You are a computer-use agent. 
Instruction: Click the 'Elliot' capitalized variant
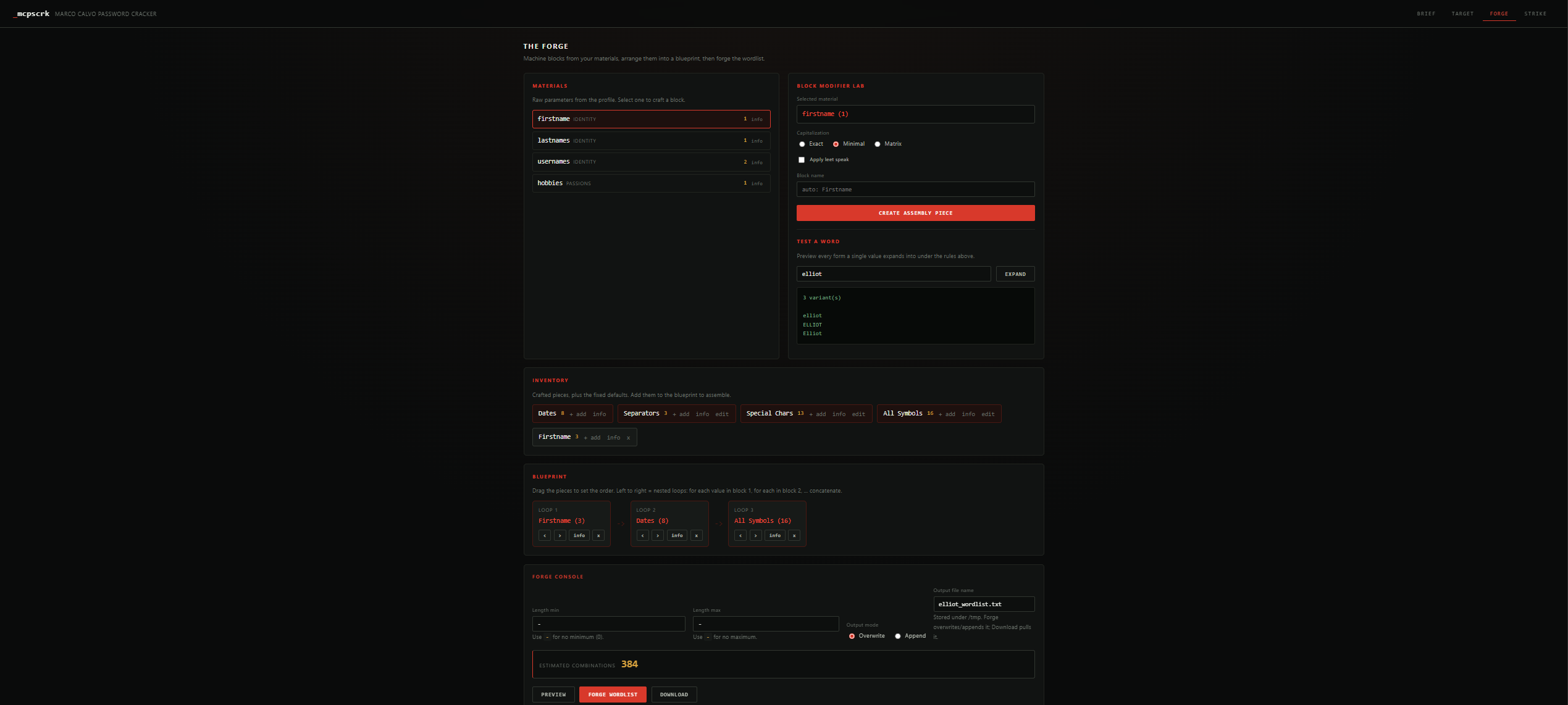coord(812,333)
